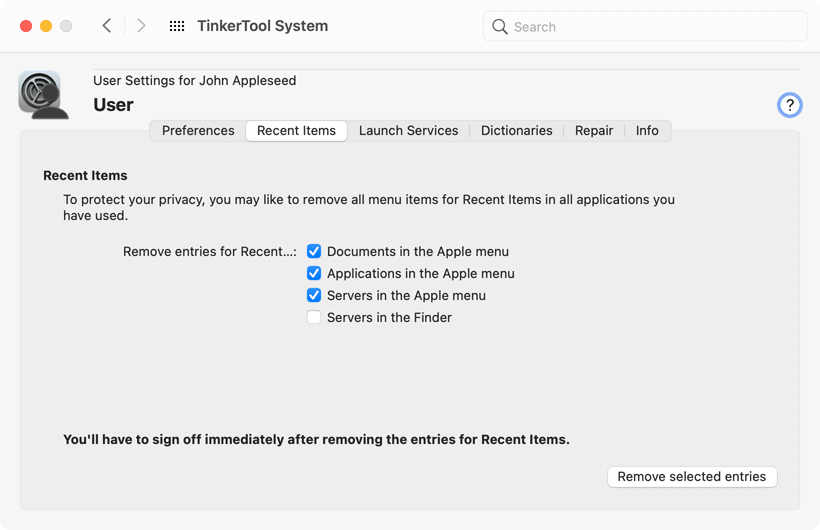Click the sign off warning text
820x530 pixels.
[x=316, y=439]
